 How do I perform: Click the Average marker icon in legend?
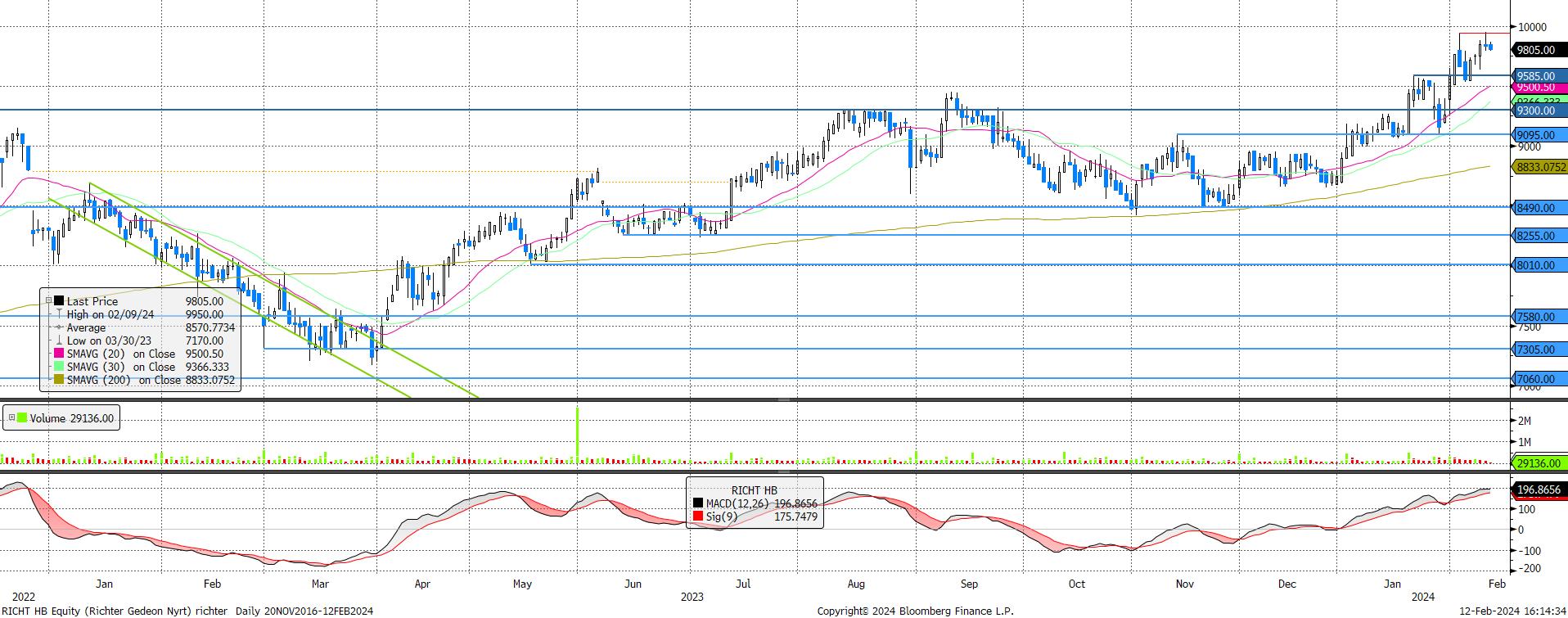click(60, 327)
